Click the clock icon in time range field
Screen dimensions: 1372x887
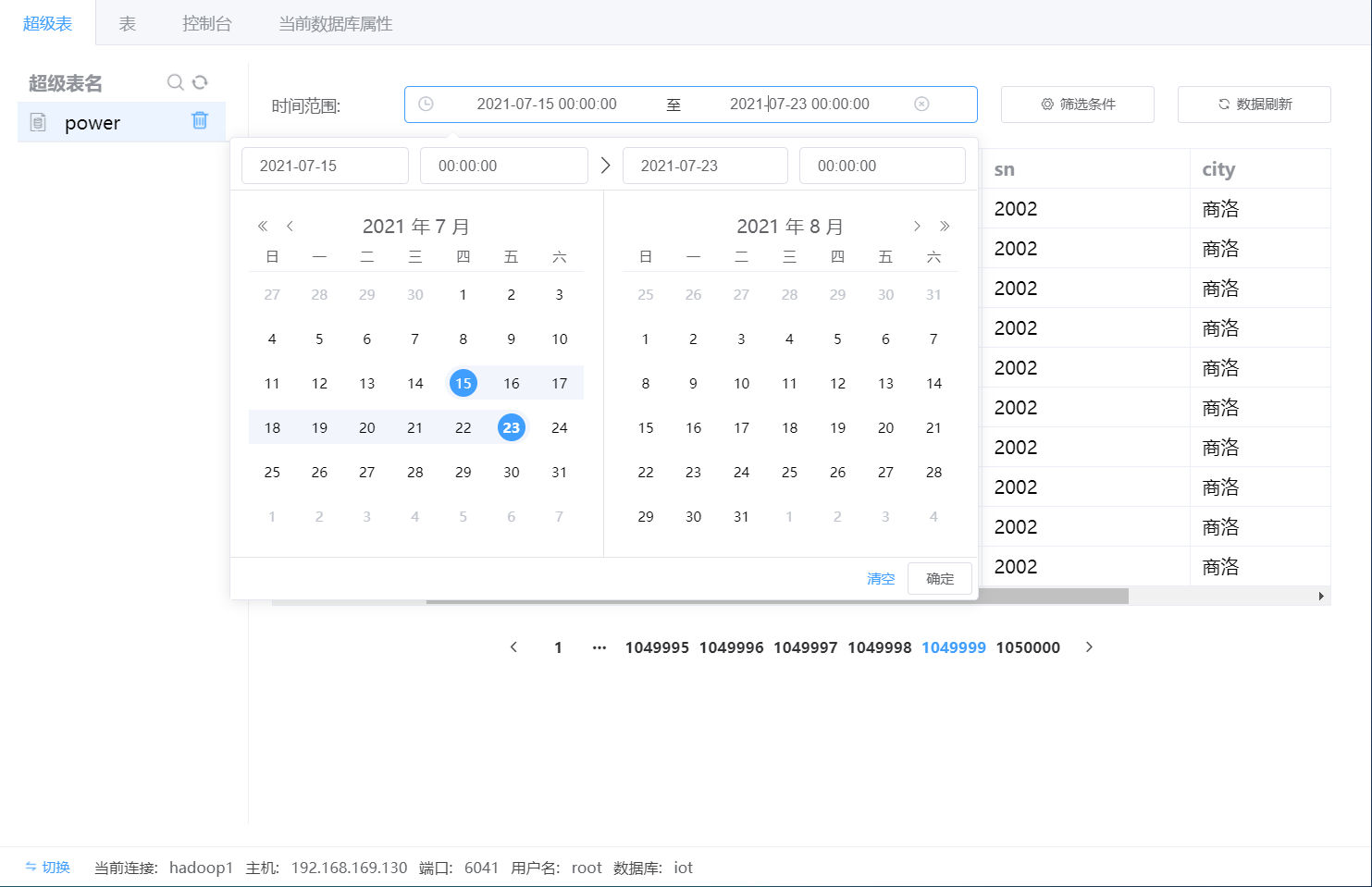pos(426,104)
